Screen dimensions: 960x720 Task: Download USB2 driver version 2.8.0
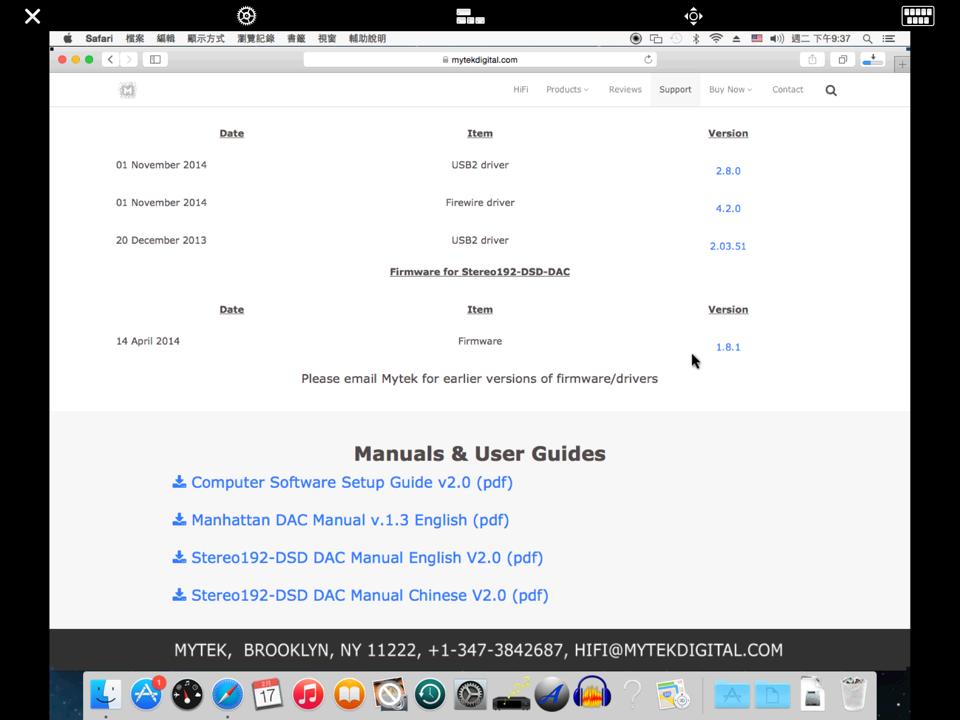(x=728, y=171)
